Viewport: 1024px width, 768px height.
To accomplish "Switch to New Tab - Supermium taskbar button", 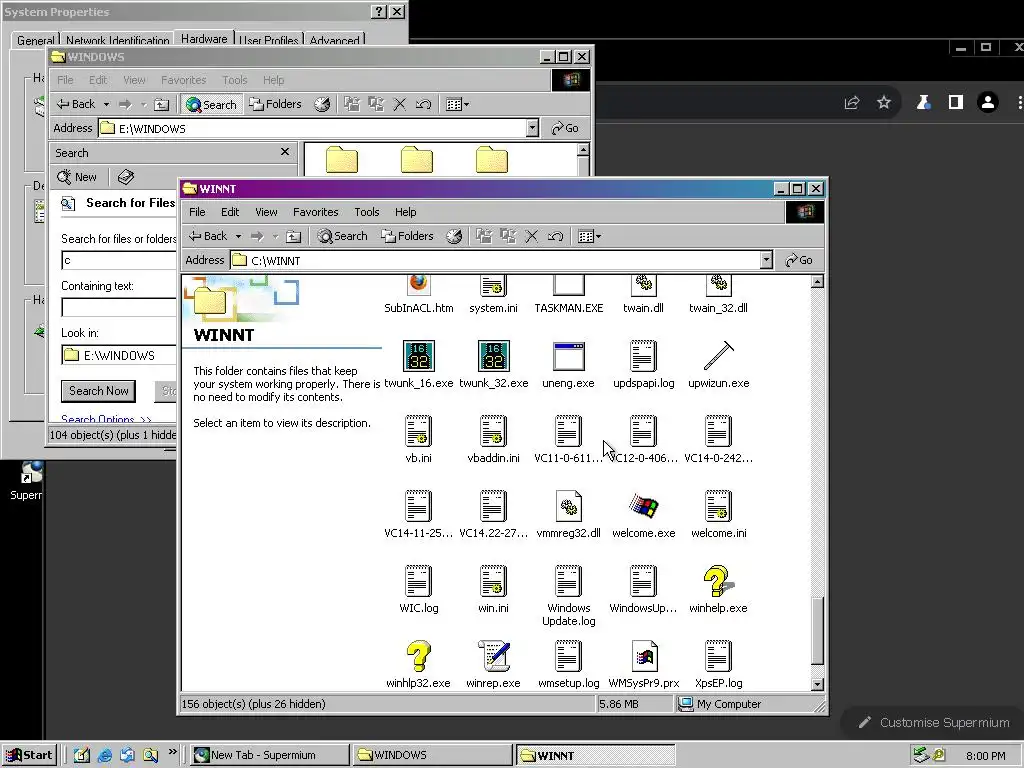I will pos(270,755).
